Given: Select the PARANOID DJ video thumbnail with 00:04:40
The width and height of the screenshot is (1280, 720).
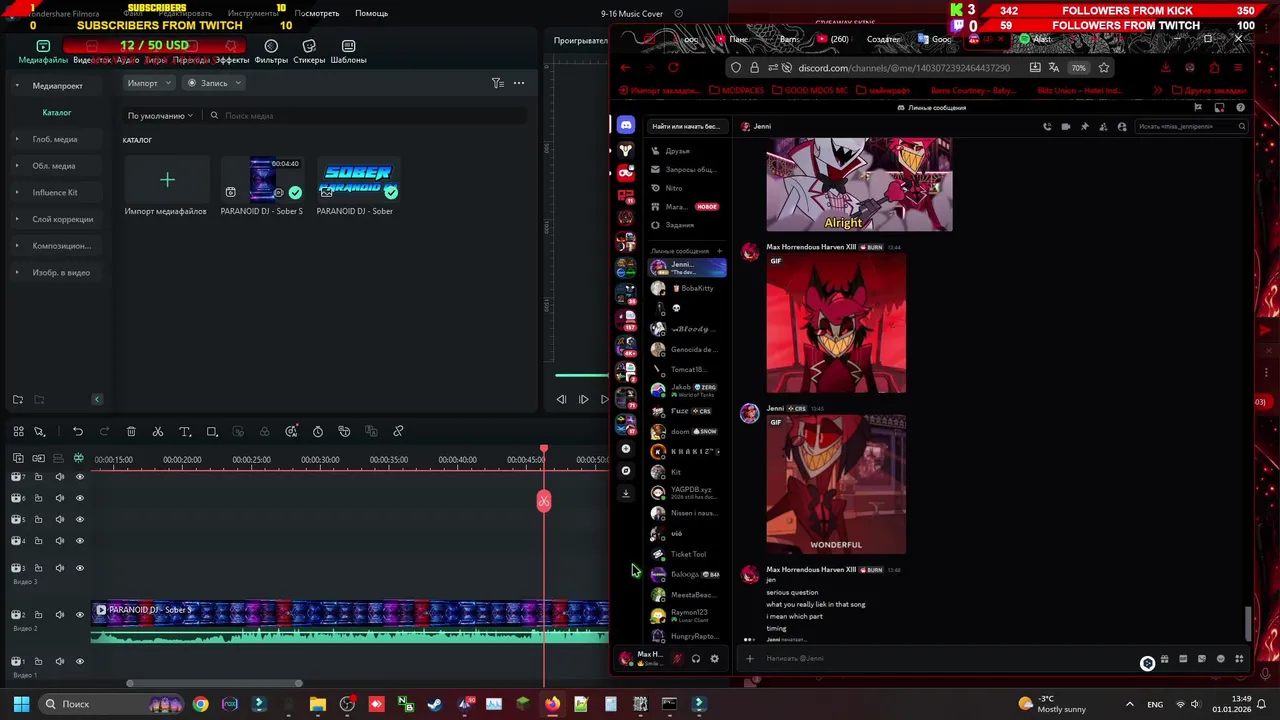Looking at the screenshot, I should (262, 180).
